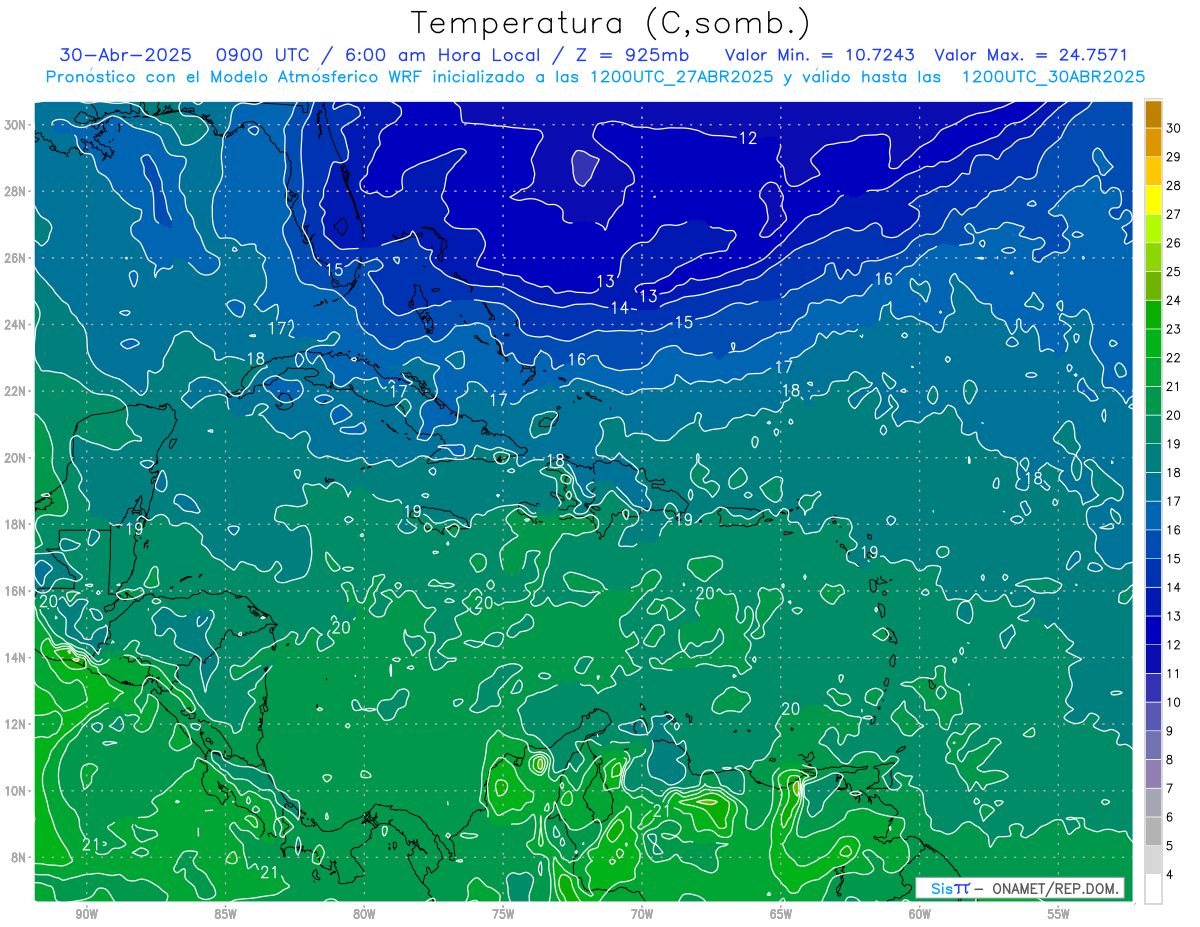Choose the 16N latitude axis label
This screenshot has width=1200, height=927.
coord(16,591)
